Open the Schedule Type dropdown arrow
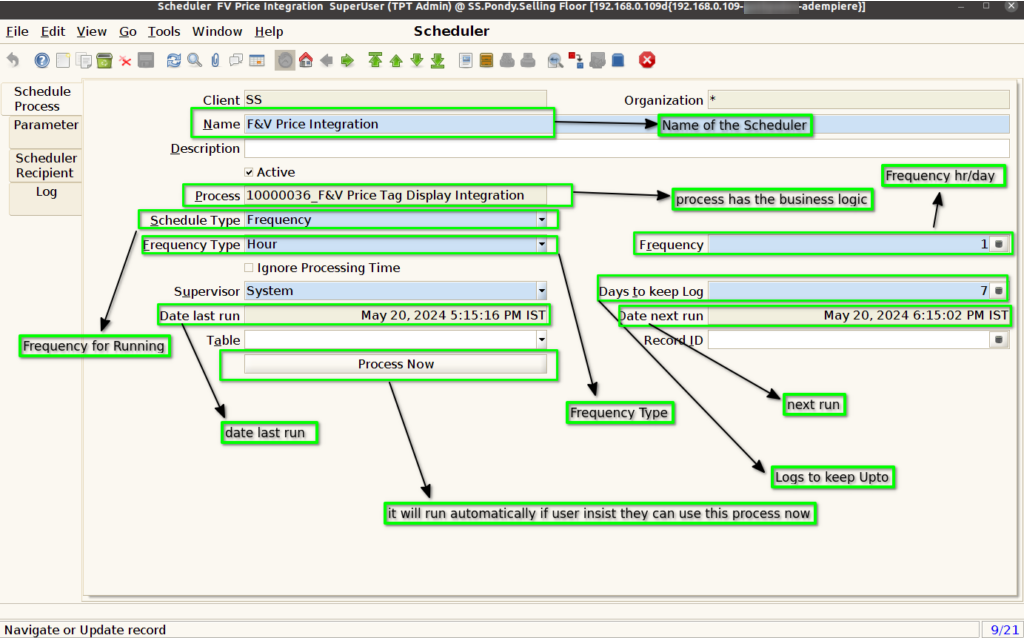This screenshot has width=1024, height=638. (541, 220)
